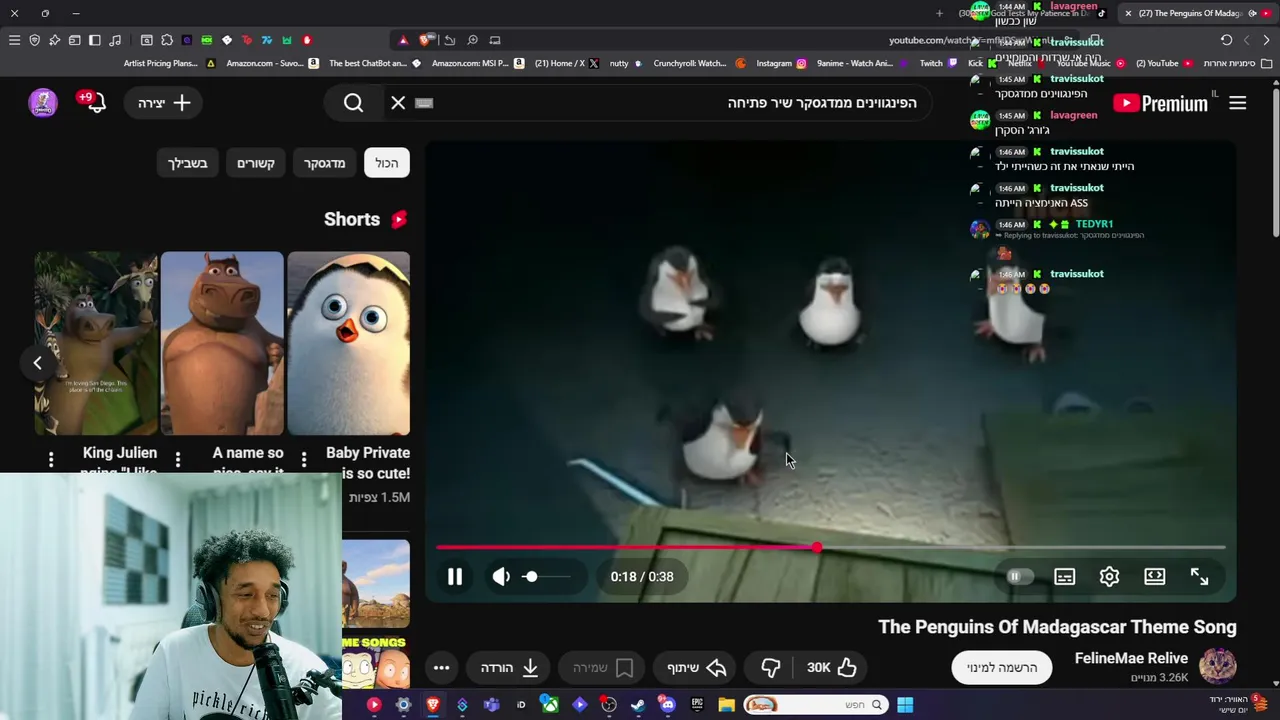Image resolution: width=1280 pixels, height=720 pixels.
Task: Open options for 'A name so' Short
Action: pos(178,459)
